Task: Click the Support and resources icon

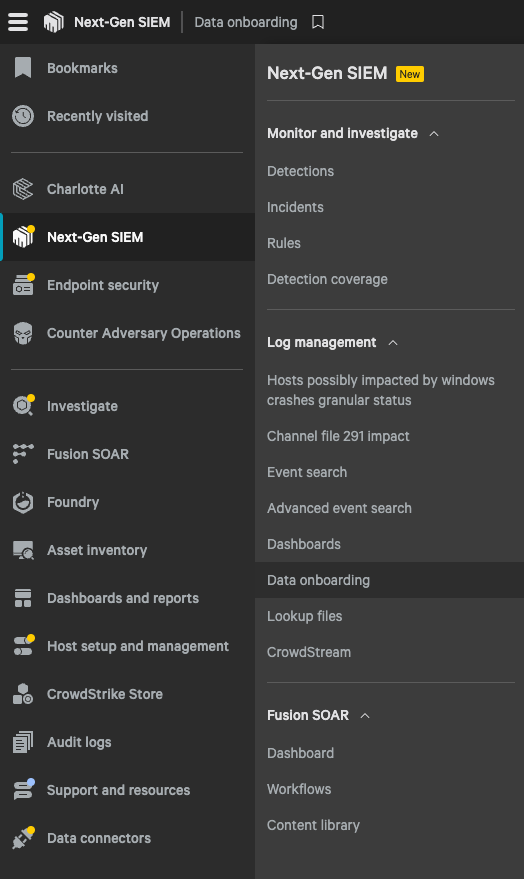Action: 23,790
